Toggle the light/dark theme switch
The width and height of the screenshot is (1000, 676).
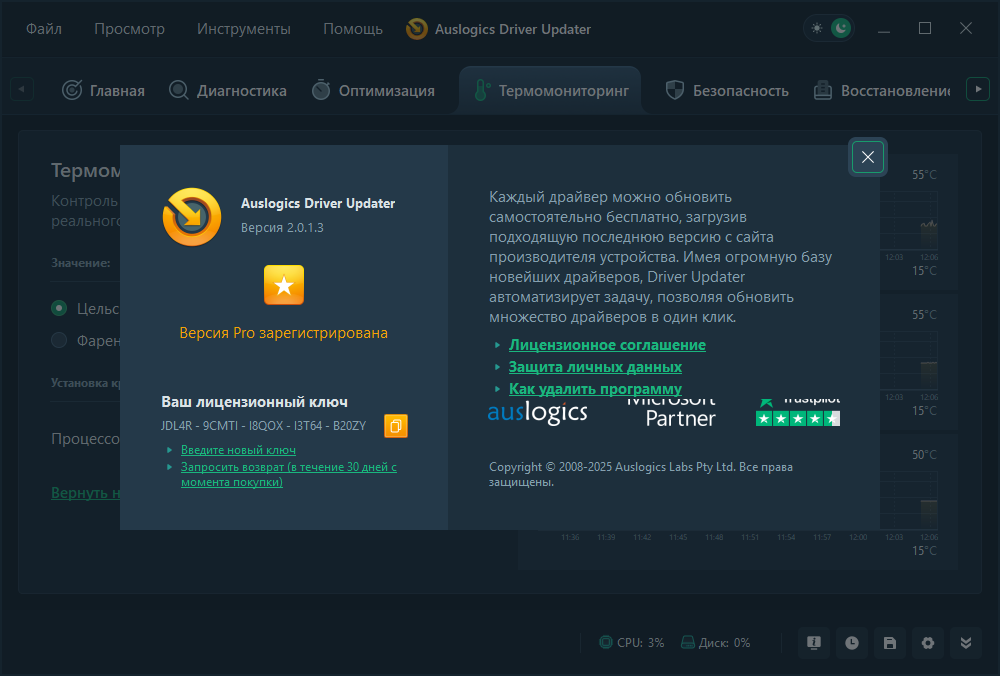829,29
